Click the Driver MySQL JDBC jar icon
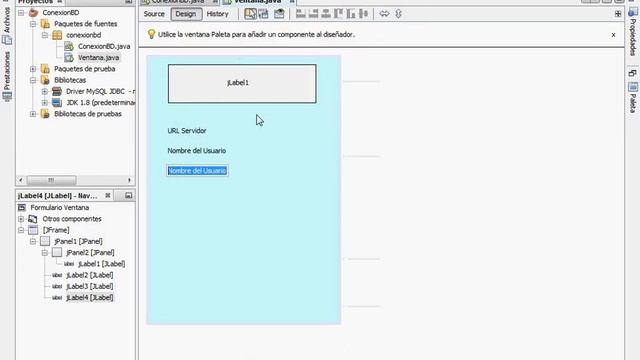Screen dimensions: 640x360 [57, 91]
